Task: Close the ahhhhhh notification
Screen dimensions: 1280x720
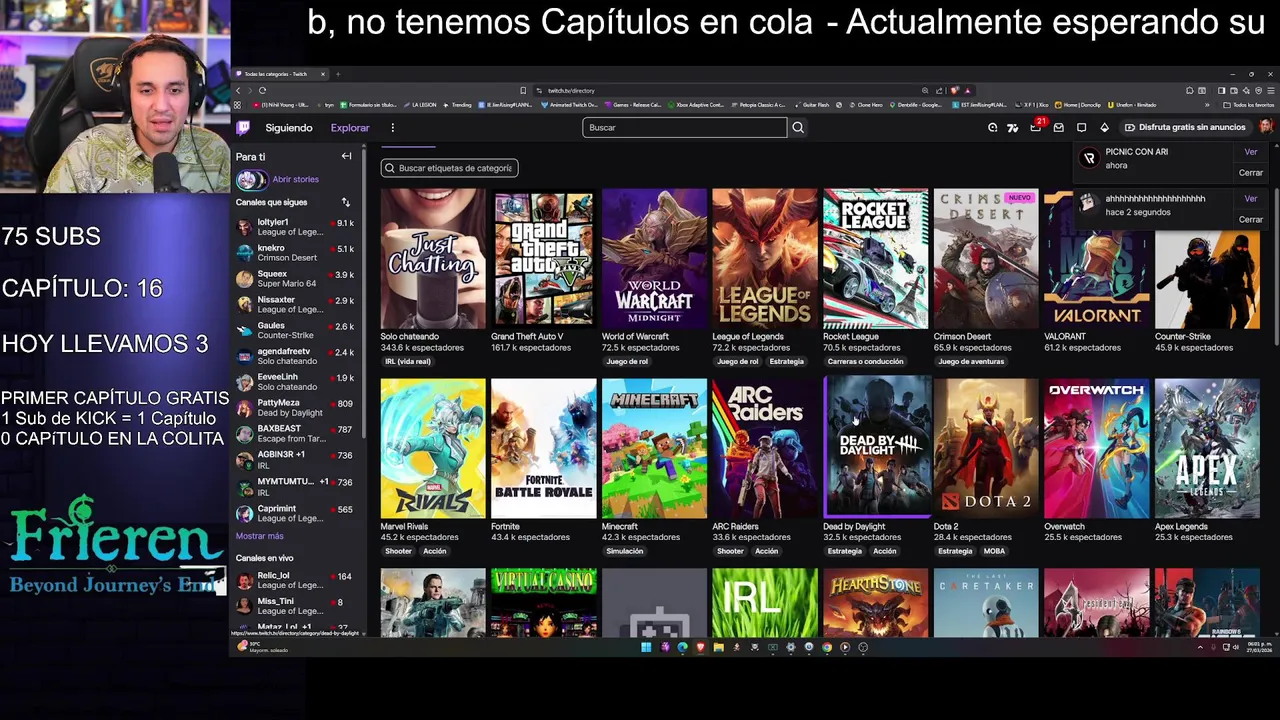Action: 1251,220
